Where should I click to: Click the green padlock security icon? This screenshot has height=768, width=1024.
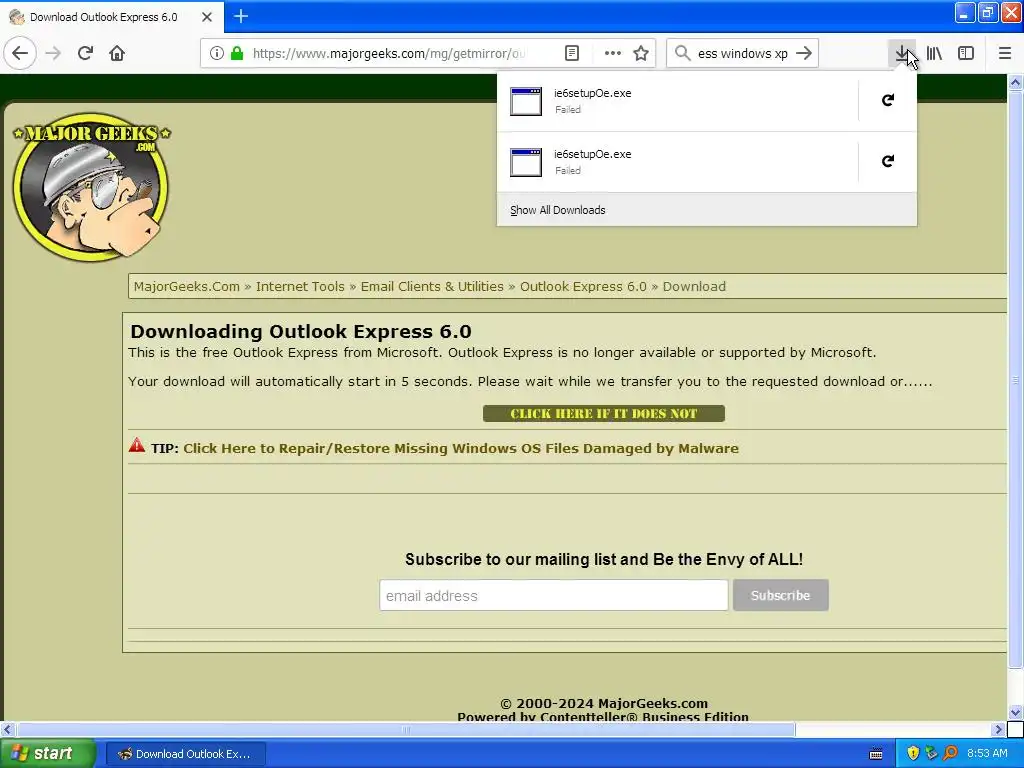pyautogui.click(x=237, y=54)
